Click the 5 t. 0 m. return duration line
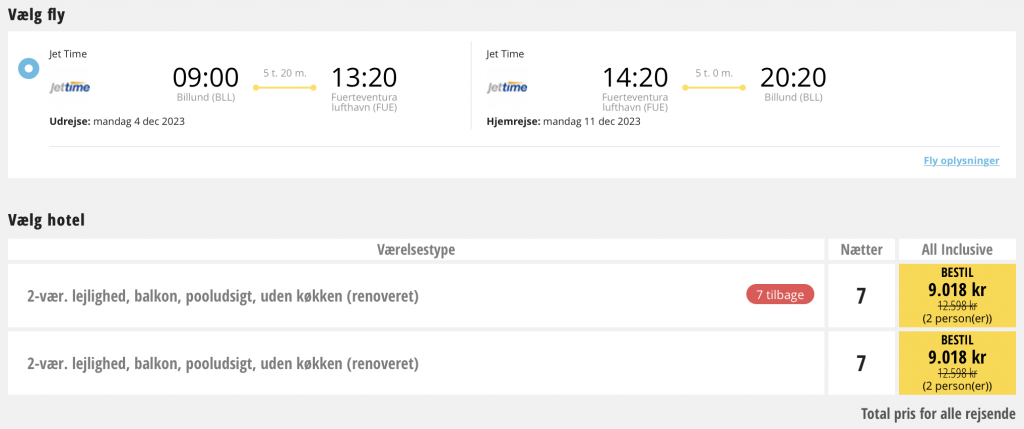This screenshot has width=1024, height=429. [714, 87]
